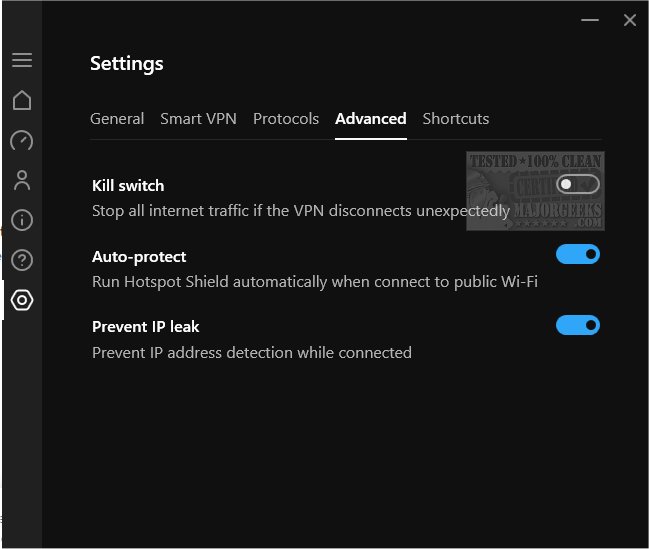Select the Advanced tab
This screenshot has width=649, height=549.
371,119
